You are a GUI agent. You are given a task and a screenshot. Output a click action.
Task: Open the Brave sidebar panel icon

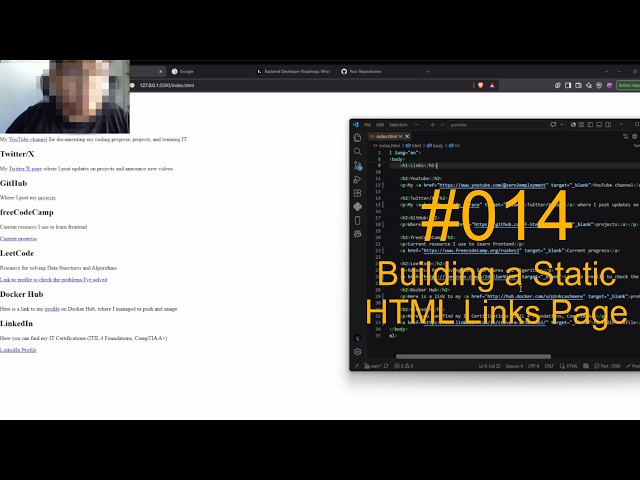568,85
